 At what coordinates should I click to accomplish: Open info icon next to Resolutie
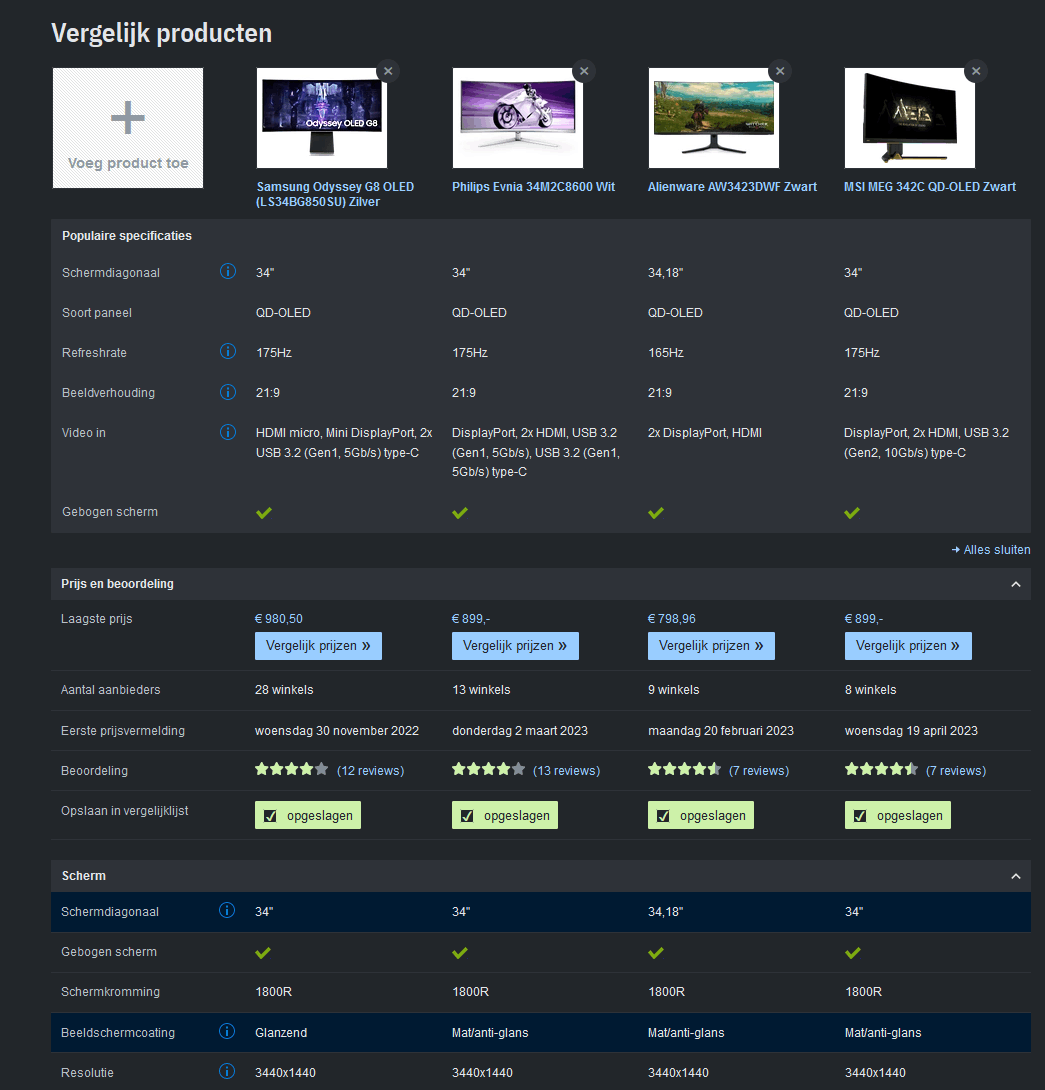[227, 1072]
